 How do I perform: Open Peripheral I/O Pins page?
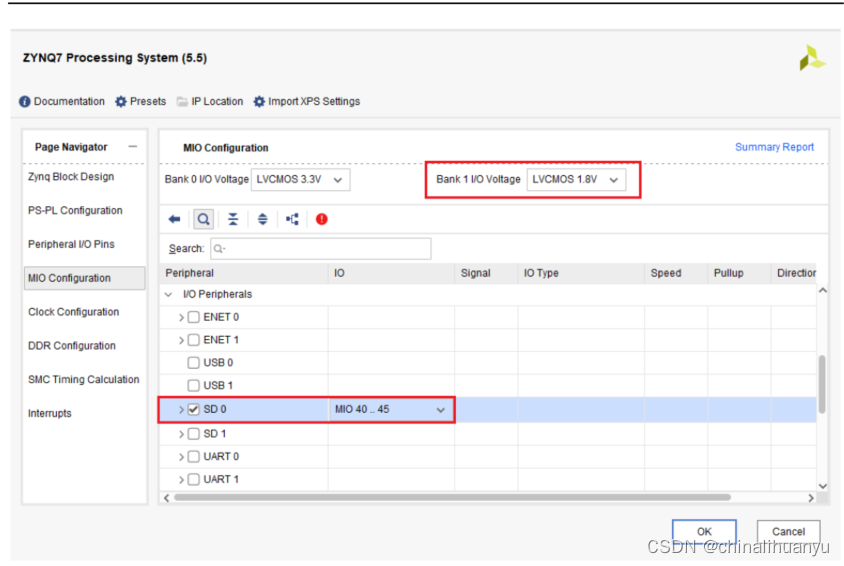click(71, 244)
